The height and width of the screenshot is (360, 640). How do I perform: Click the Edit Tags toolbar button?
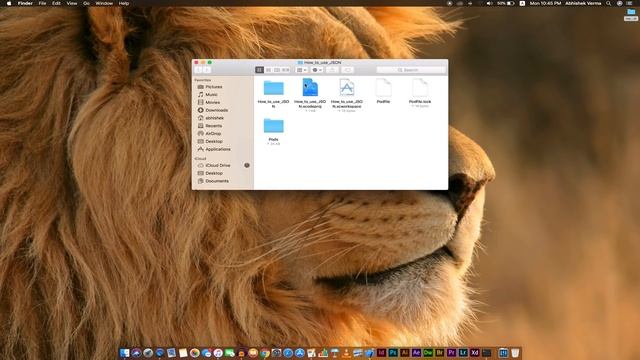348,70
